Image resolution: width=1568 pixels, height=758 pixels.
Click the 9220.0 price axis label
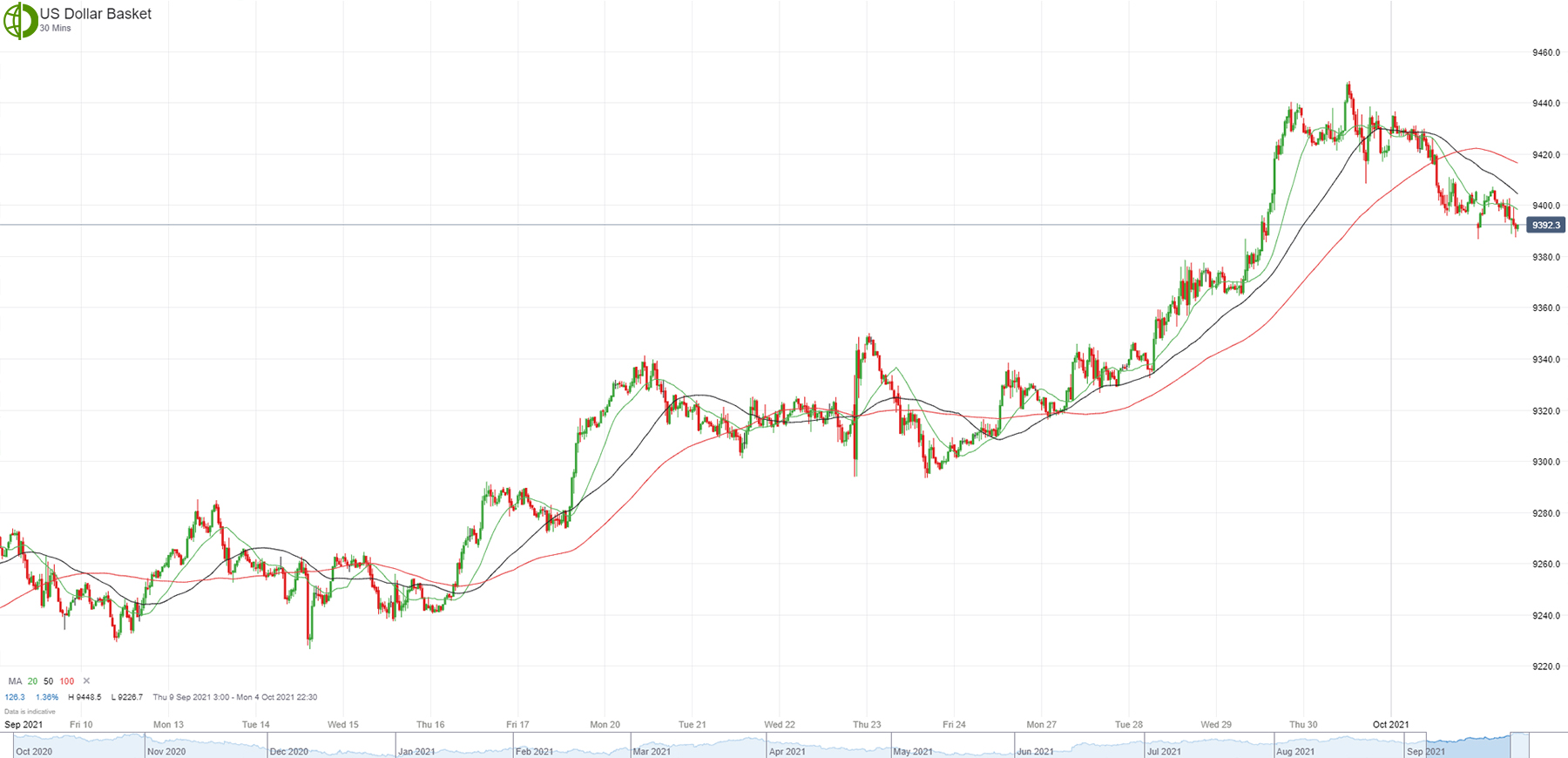(1546, 667)
